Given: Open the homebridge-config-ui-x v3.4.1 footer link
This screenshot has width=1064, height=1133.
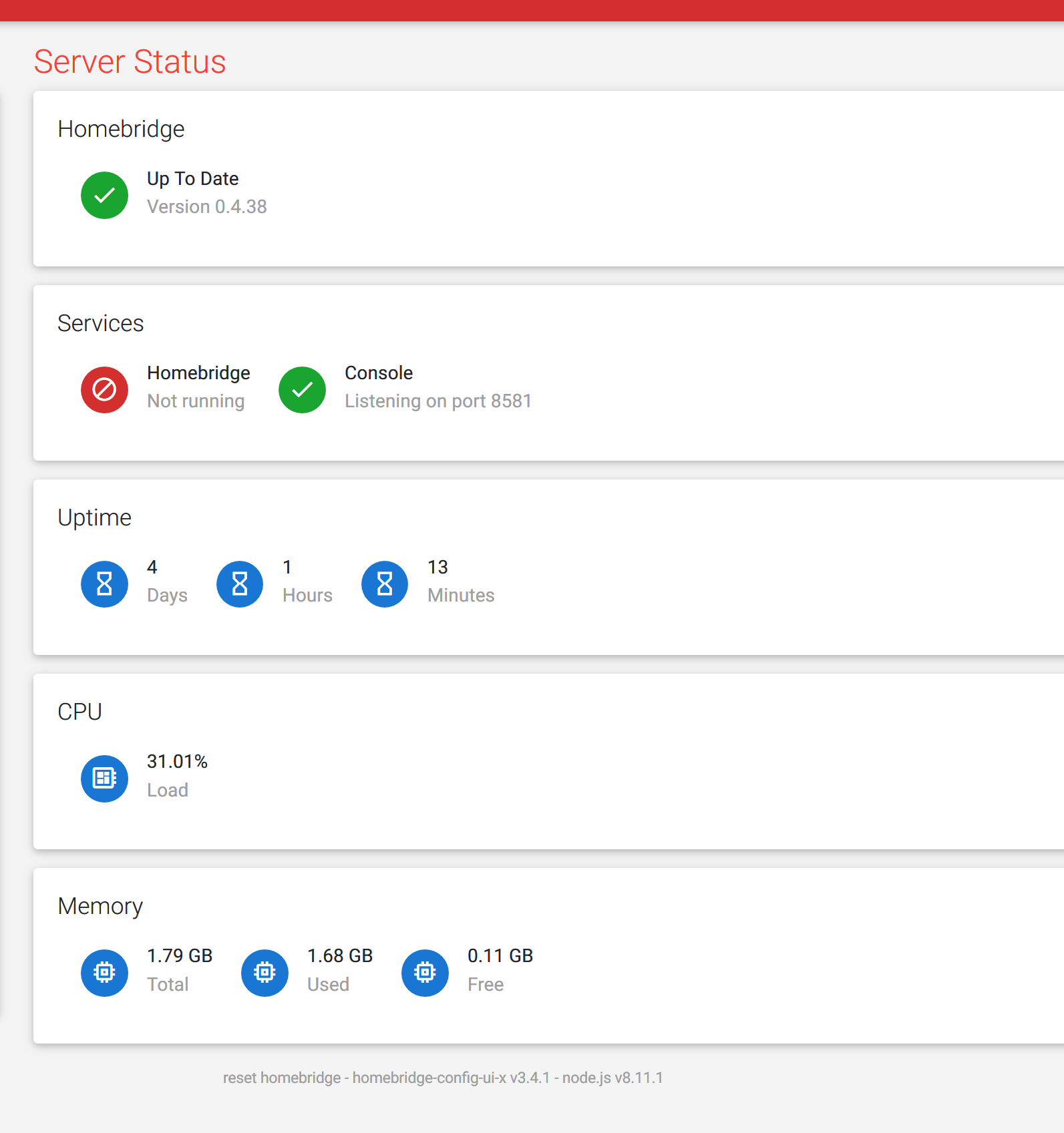Looking at the screenshot, I should pyautogui.click(x=451, y=1078).
